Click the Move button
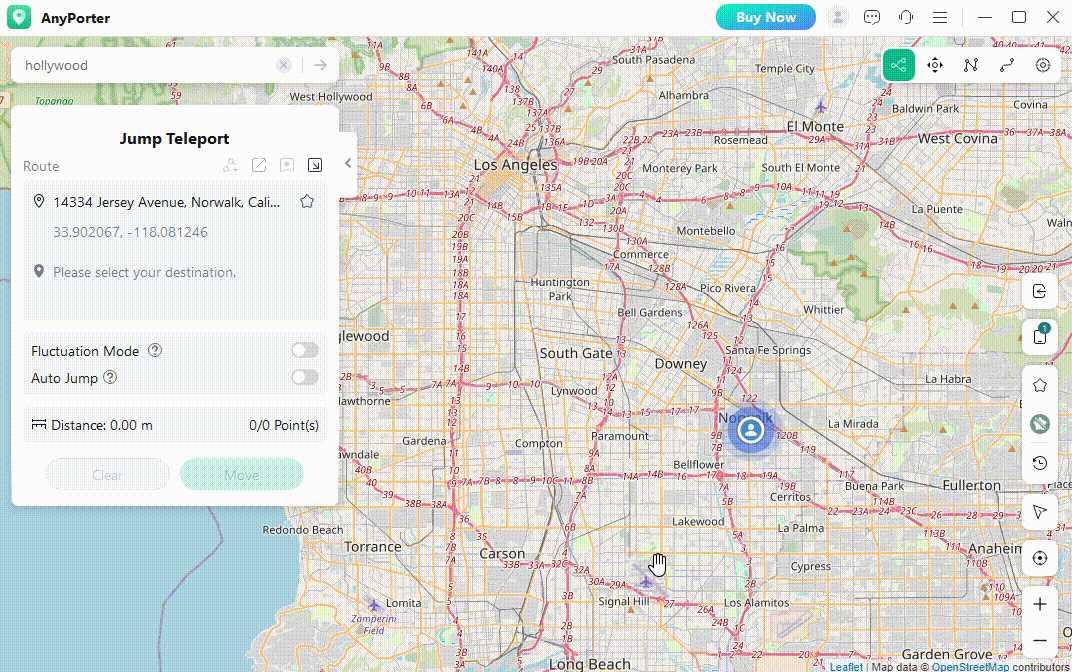Viewport: 1072px width, 672px height. coord(242,474)
